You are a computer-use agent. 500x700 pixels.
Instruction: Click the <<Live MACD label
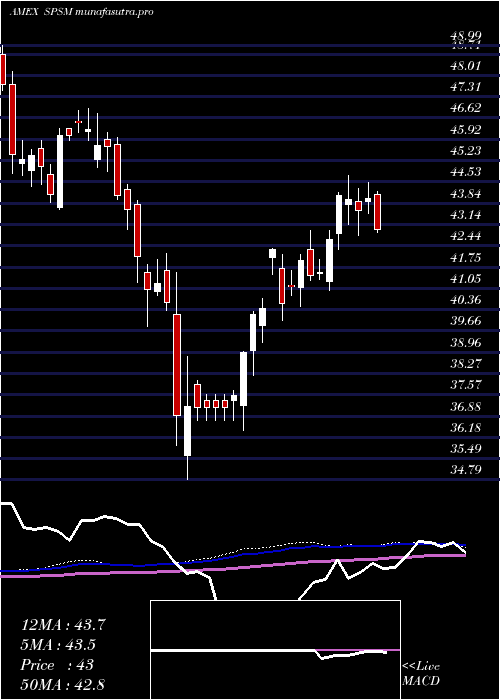pyautogui.click(x=421, y=673)
